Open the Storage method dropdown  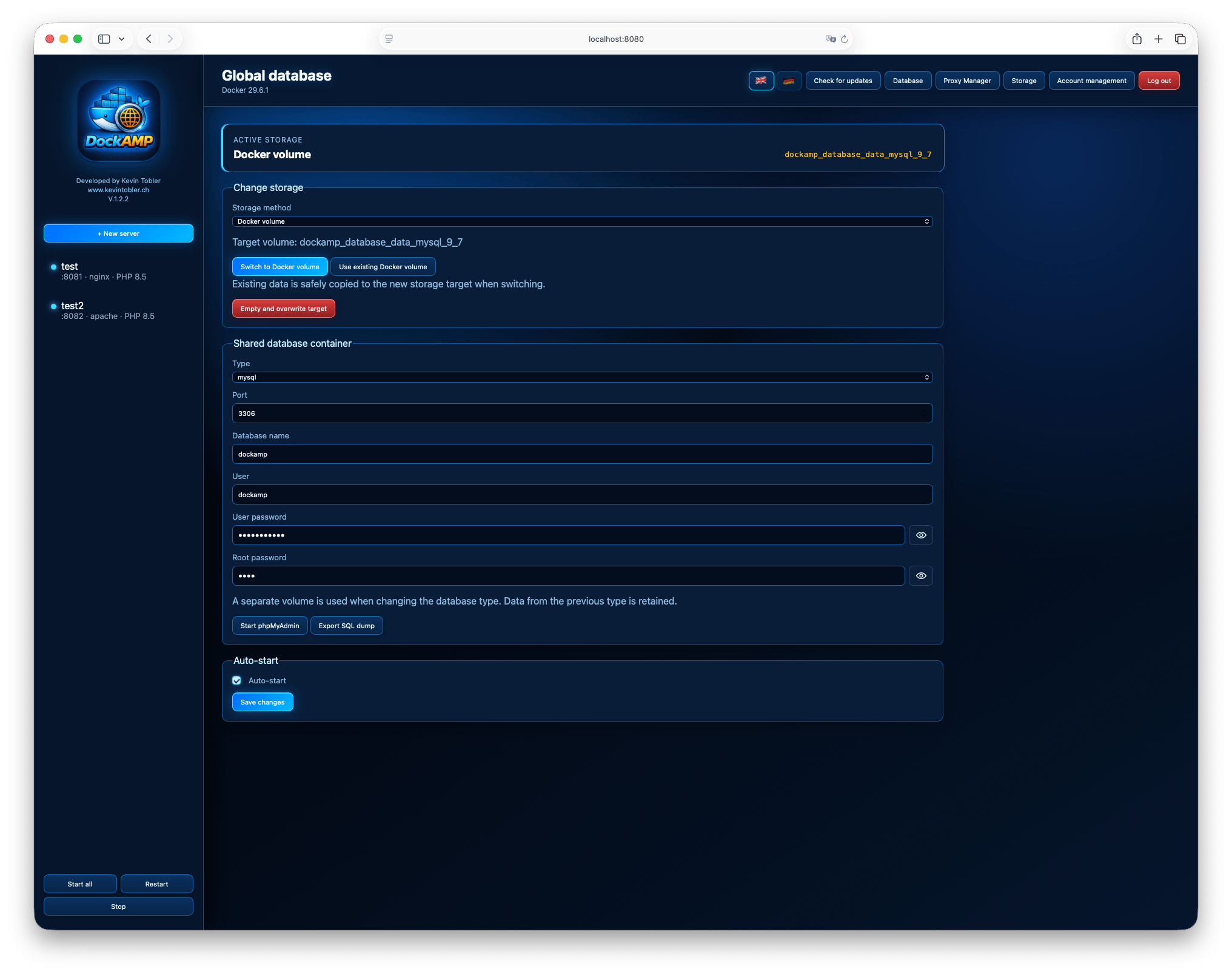pyautogui.click(x=582, y=221)
